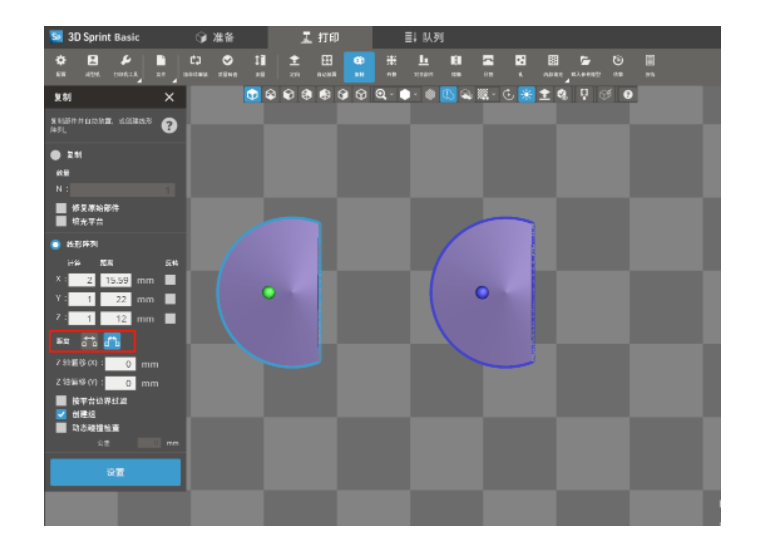This screenshot has width=765, height=546.
Task: Toggle the reverse checkbox for X axis
Action: 170,280
